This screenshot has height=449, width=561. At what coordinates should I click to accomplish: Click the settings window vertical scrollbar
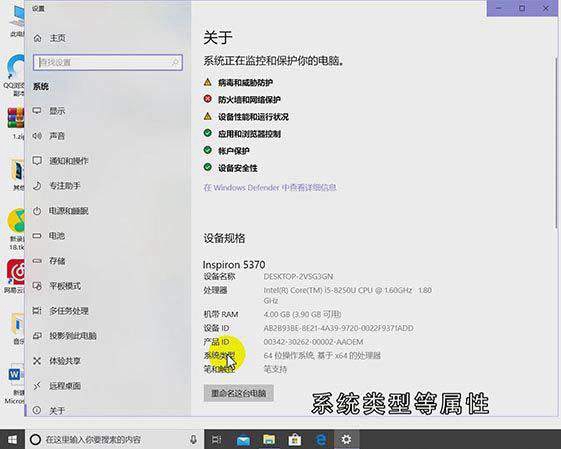coord(556,143)
